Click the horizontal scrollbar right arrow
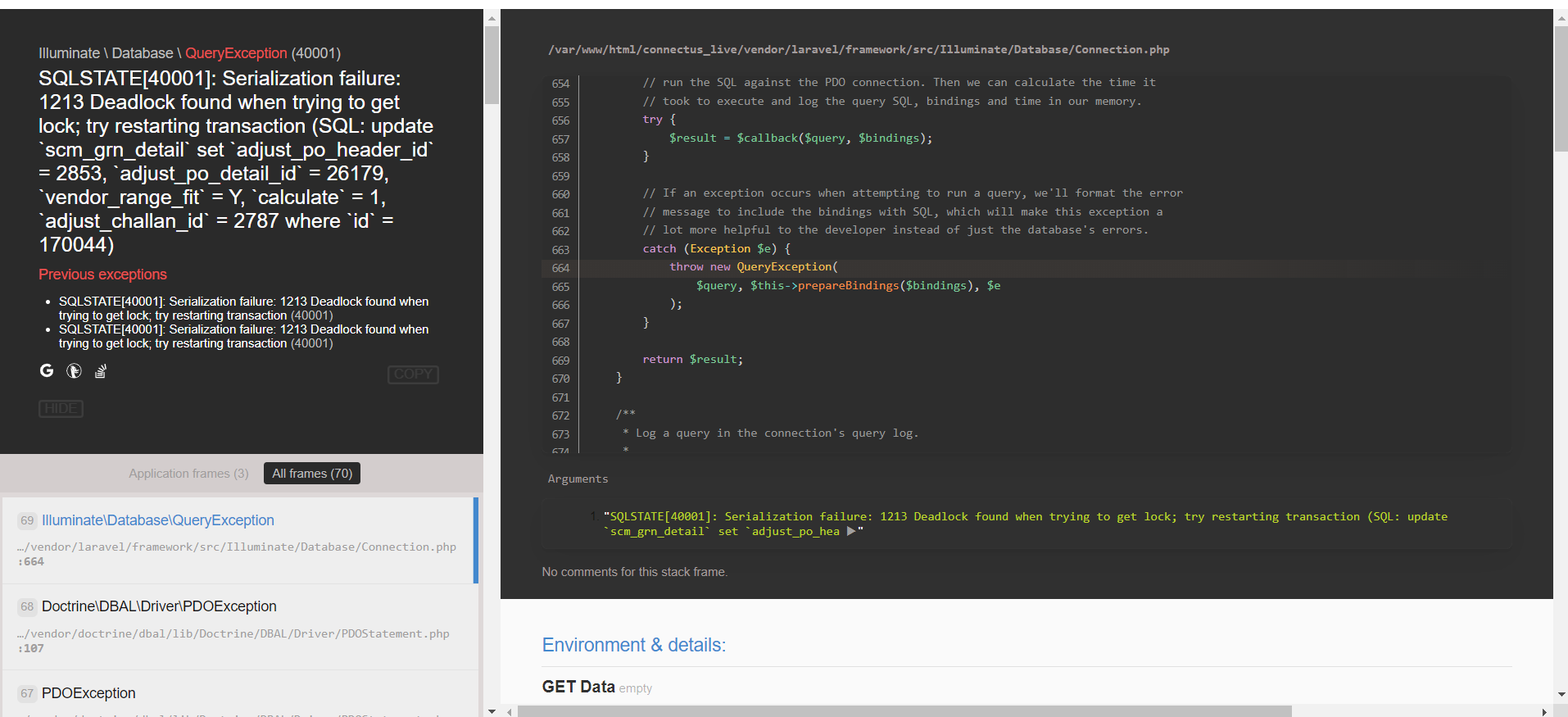Screen dimensions: 1568x717 point(1544,711)
